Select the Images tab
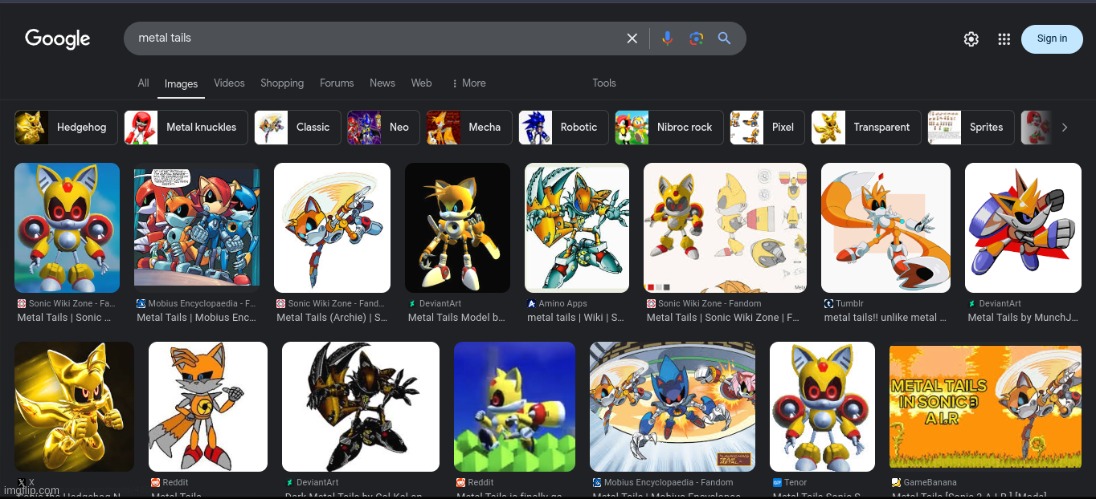Viewport: 1096px width, 499px height. click(181, 84)
